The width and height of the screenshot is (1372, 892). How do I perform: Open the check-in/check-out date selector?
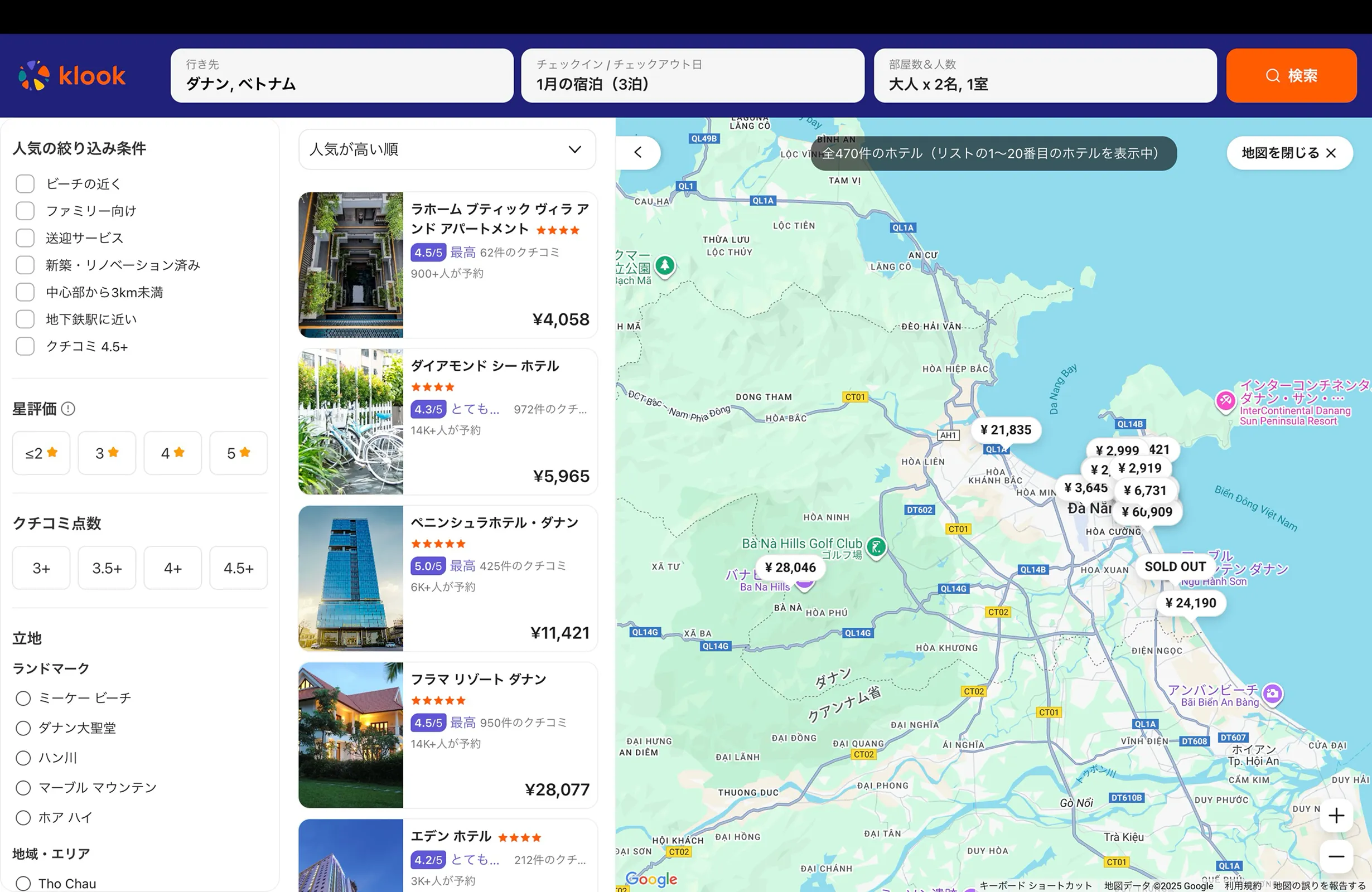(693, 75)
